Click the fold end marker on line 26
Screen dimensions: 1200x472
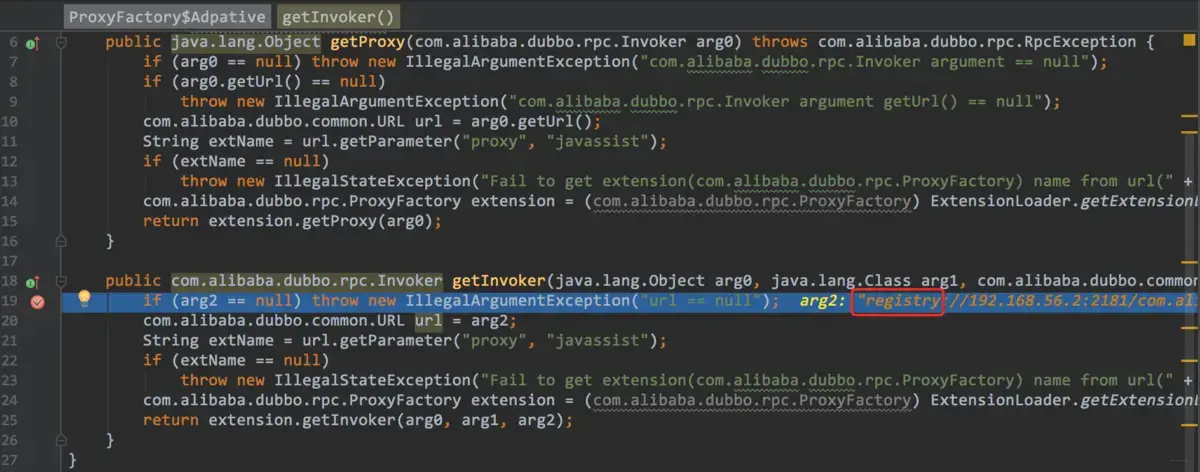(61, 440)
